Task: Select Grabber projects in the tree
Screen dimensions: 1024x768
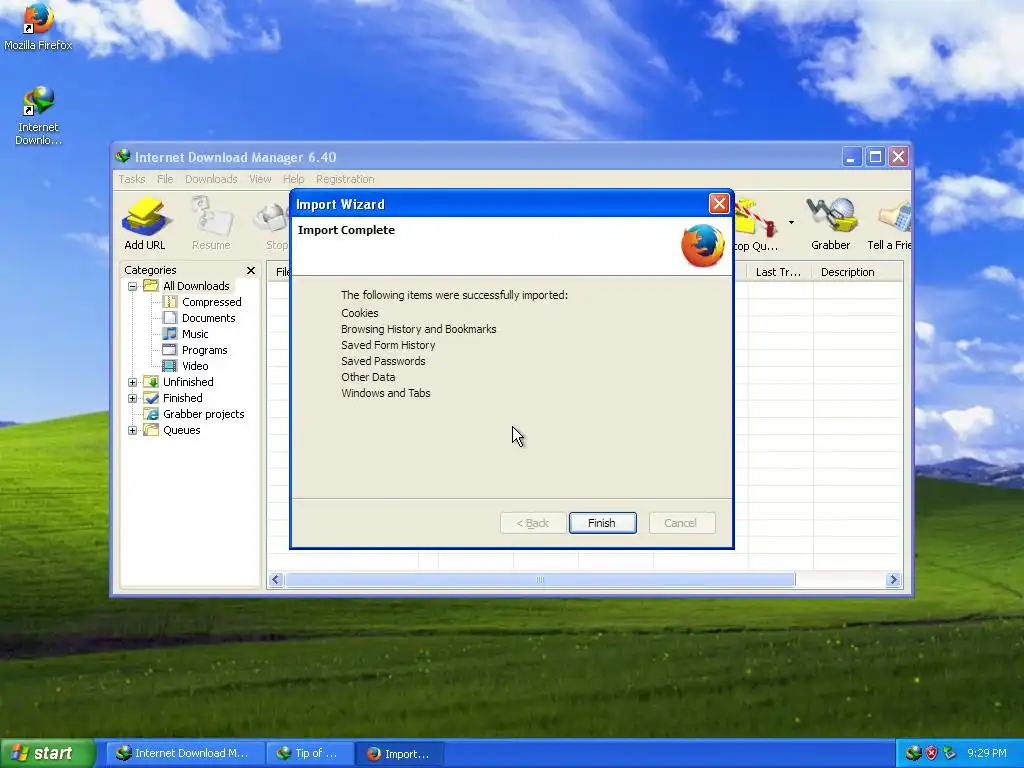Action: [x=204, y=414]
